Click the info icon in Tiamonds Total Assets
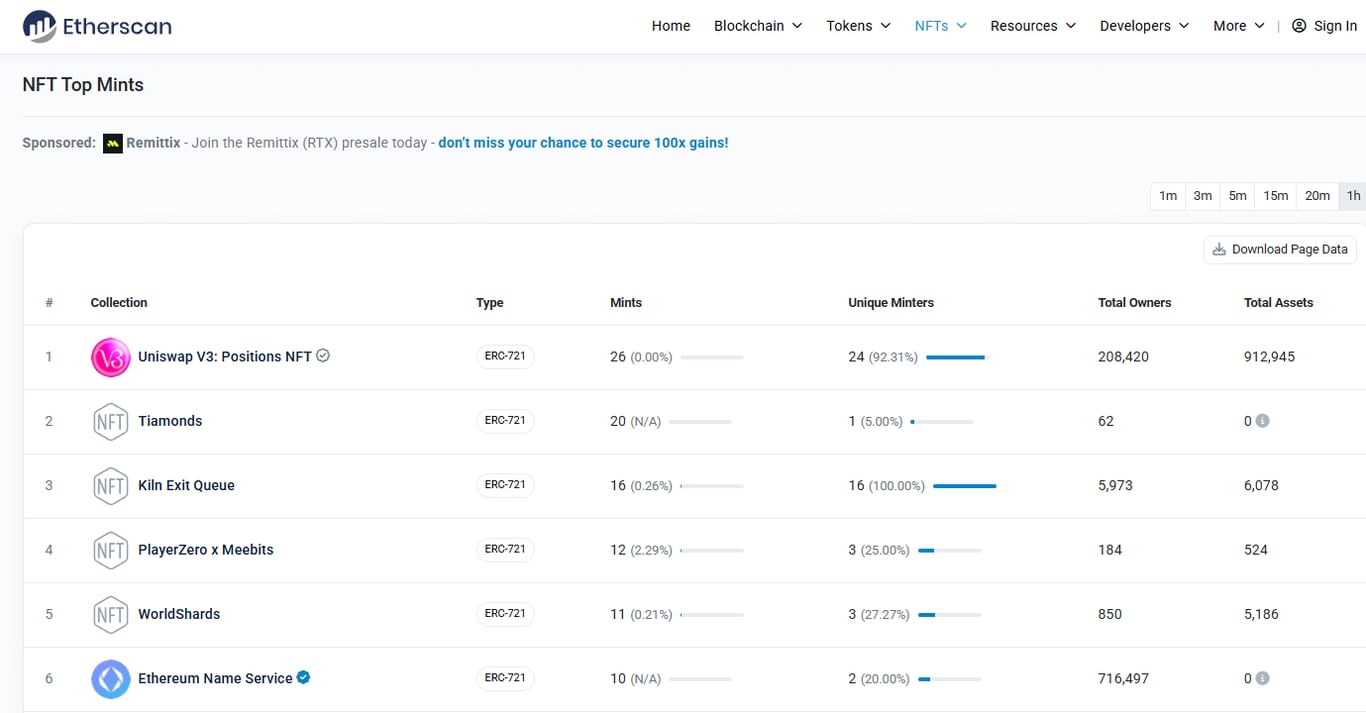This screenshot has height=713, width=1366. click(x=1262, y=421)
